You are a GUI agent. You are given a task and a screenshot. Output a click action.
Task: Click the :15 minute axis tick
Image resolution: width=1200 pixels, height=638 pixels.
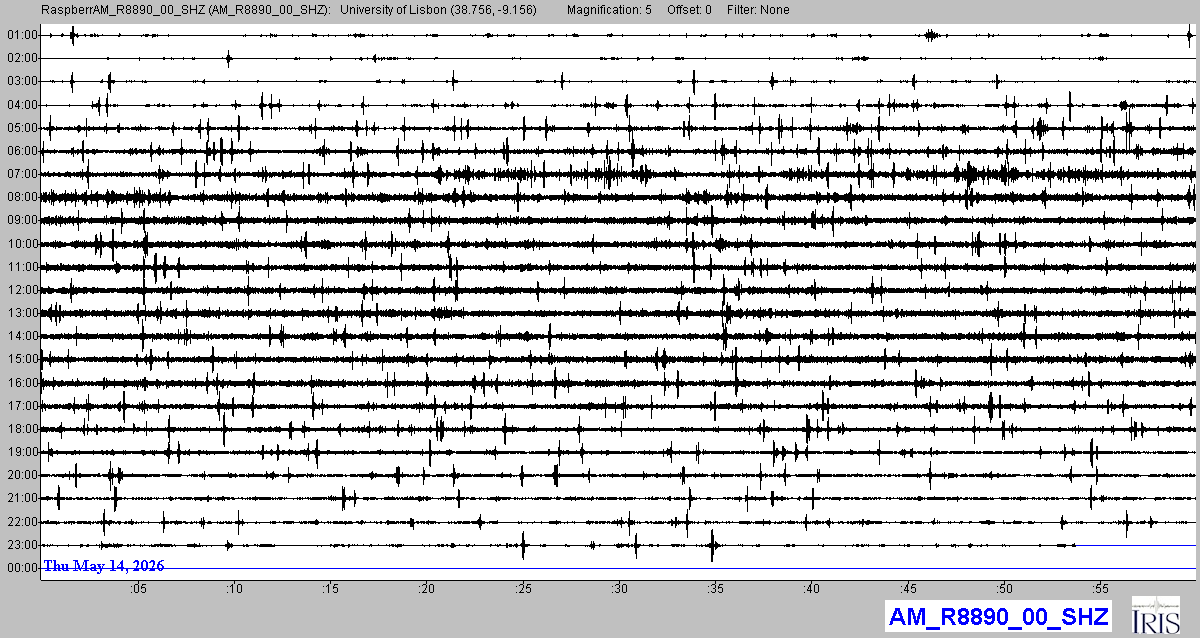point(330,588)
